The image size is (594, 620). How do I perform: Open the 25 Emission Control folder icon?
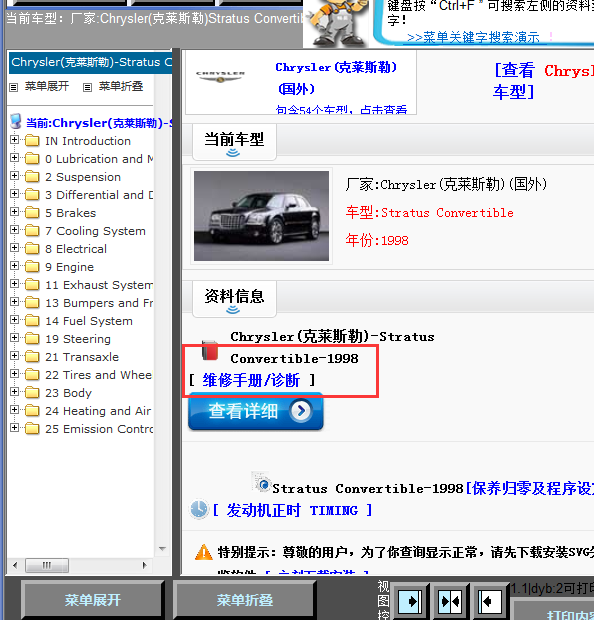click(32, 429)
